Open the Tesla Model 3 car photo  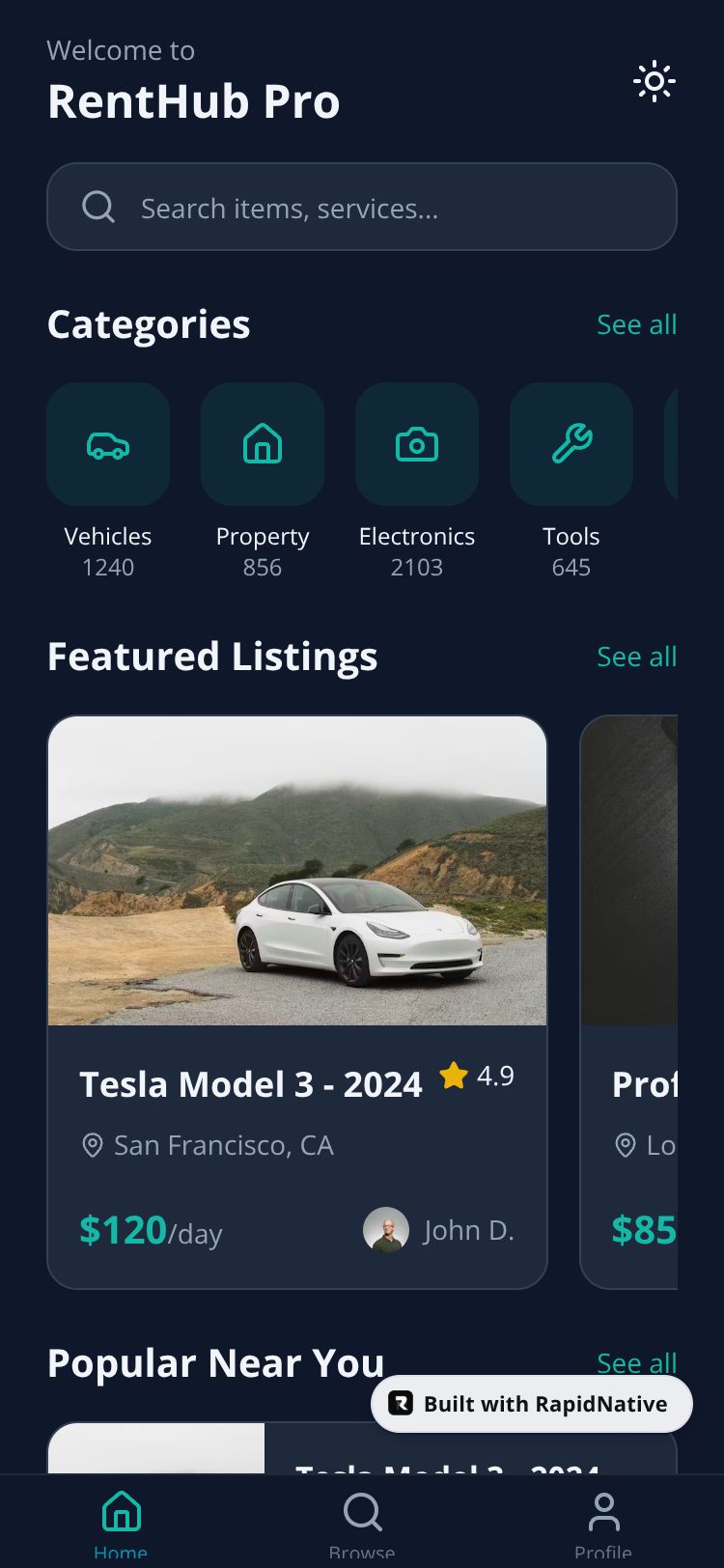pyautogui.click(x=297, y=871)
